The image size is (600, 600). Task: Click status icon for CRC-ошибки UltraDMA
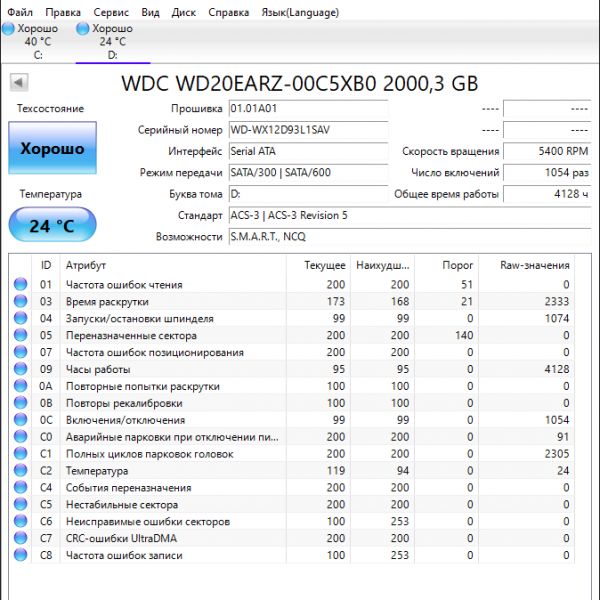coord(20,539)
